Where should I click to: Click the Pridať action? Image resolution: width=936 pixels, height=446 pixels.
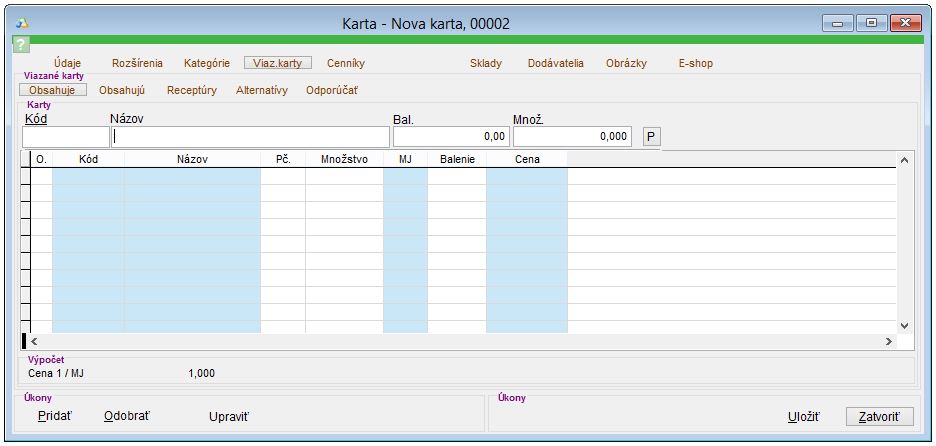pos(55,416)
